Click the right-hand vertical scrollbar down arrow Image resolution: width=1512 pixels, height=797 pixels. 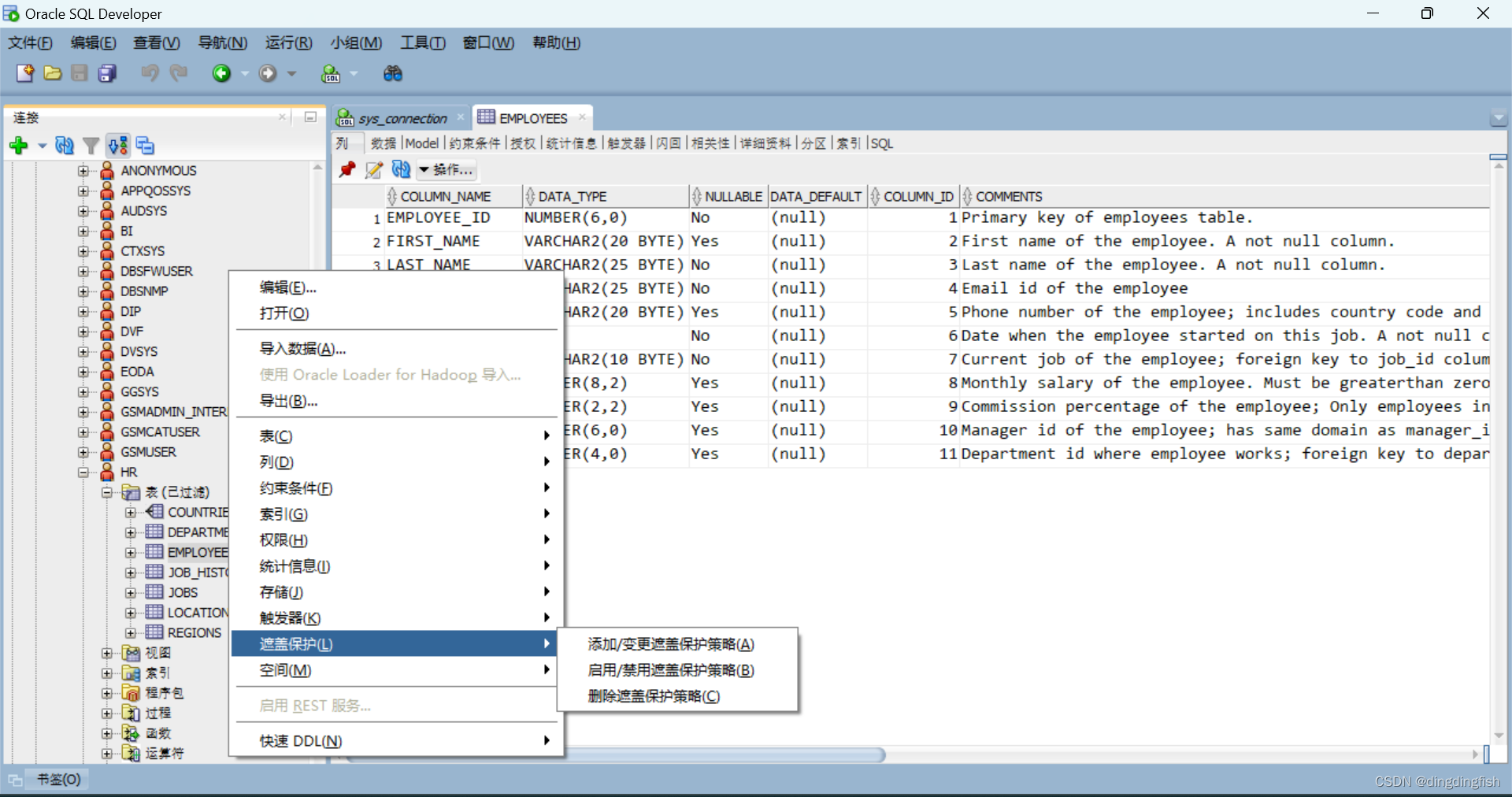(x=1499, y=736)
